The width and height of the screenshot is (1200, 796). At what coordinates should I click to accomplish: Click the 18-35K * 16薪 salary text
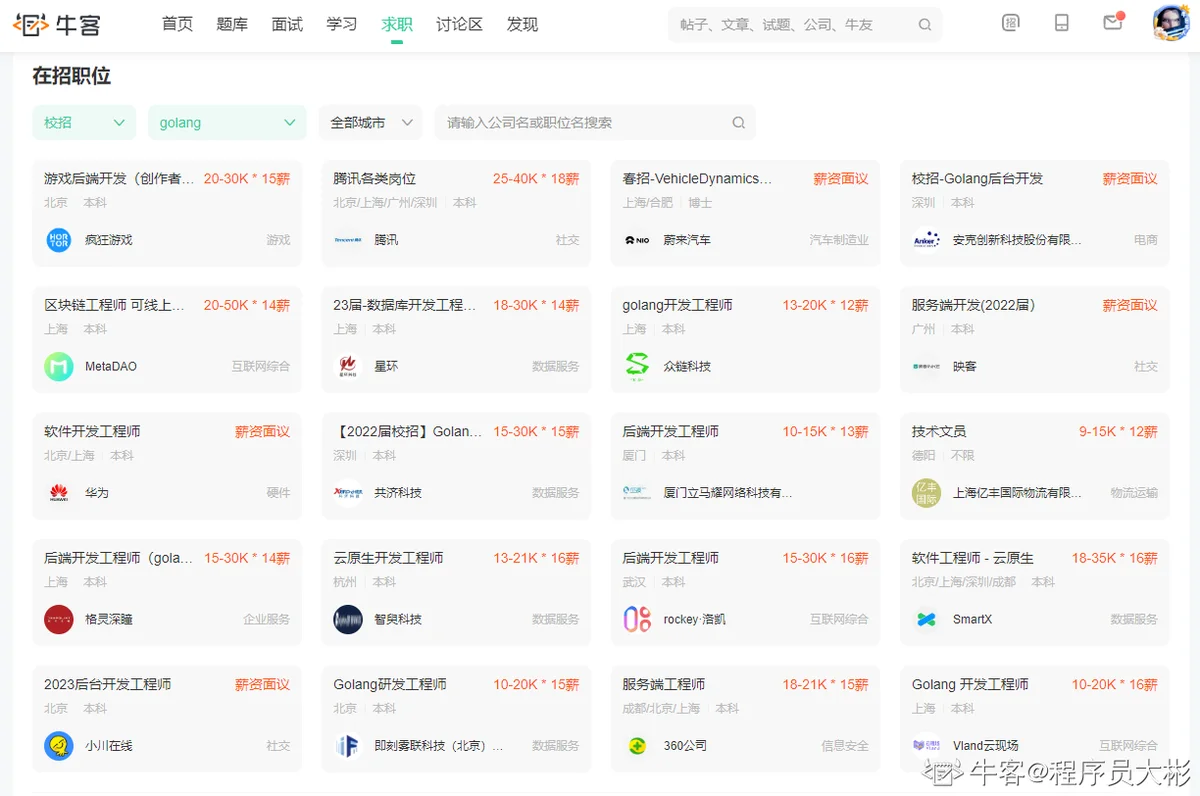click(x=1115, y=558)
